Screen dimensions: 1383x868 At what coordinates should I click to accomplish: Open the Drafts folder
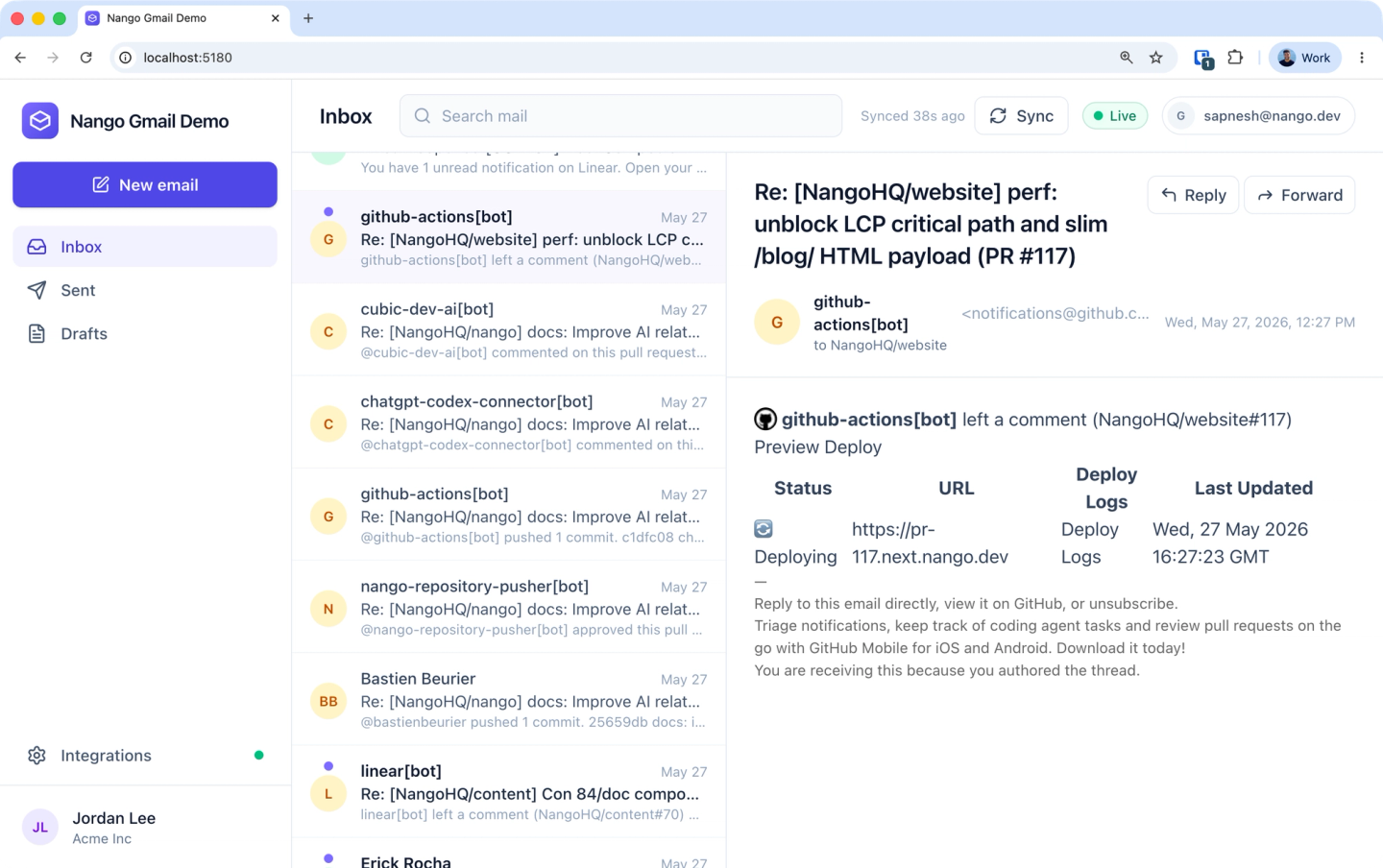coord(145,333)
